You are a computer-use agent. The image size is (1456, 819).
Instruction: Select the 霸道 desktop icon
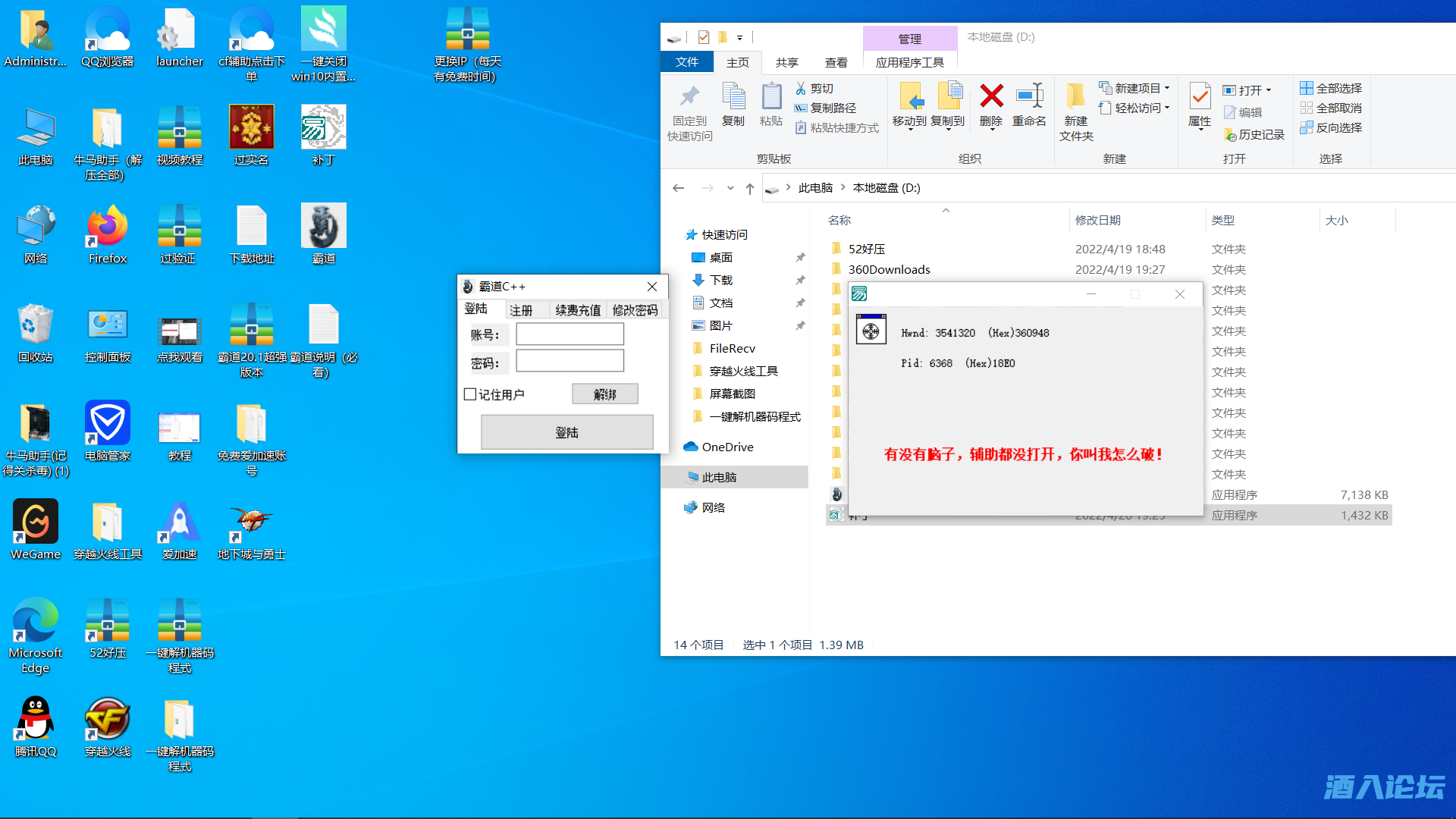click(323, 235)
